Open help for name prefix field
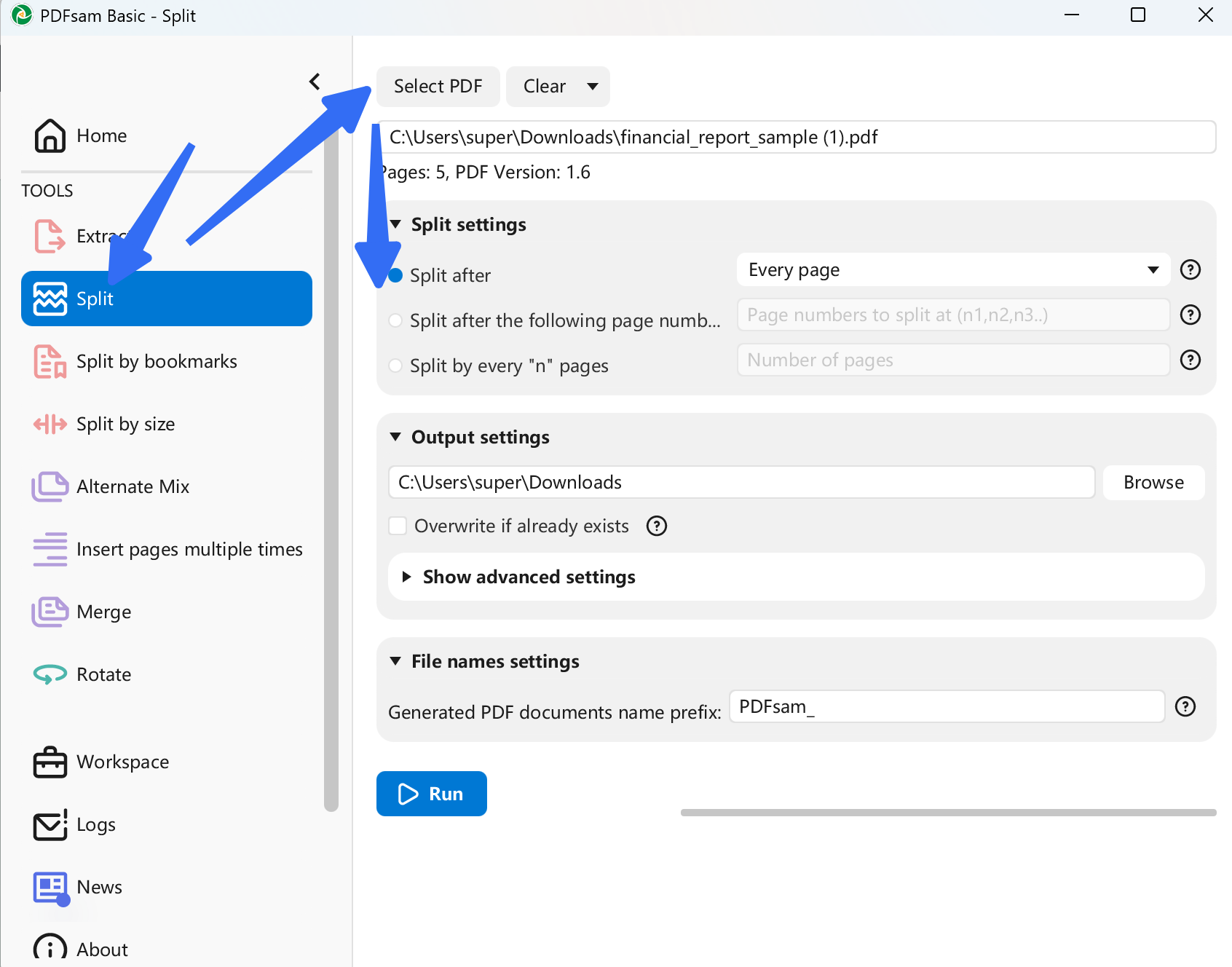The width and height of the screenshot is (1232, 967). [1185, 706]
